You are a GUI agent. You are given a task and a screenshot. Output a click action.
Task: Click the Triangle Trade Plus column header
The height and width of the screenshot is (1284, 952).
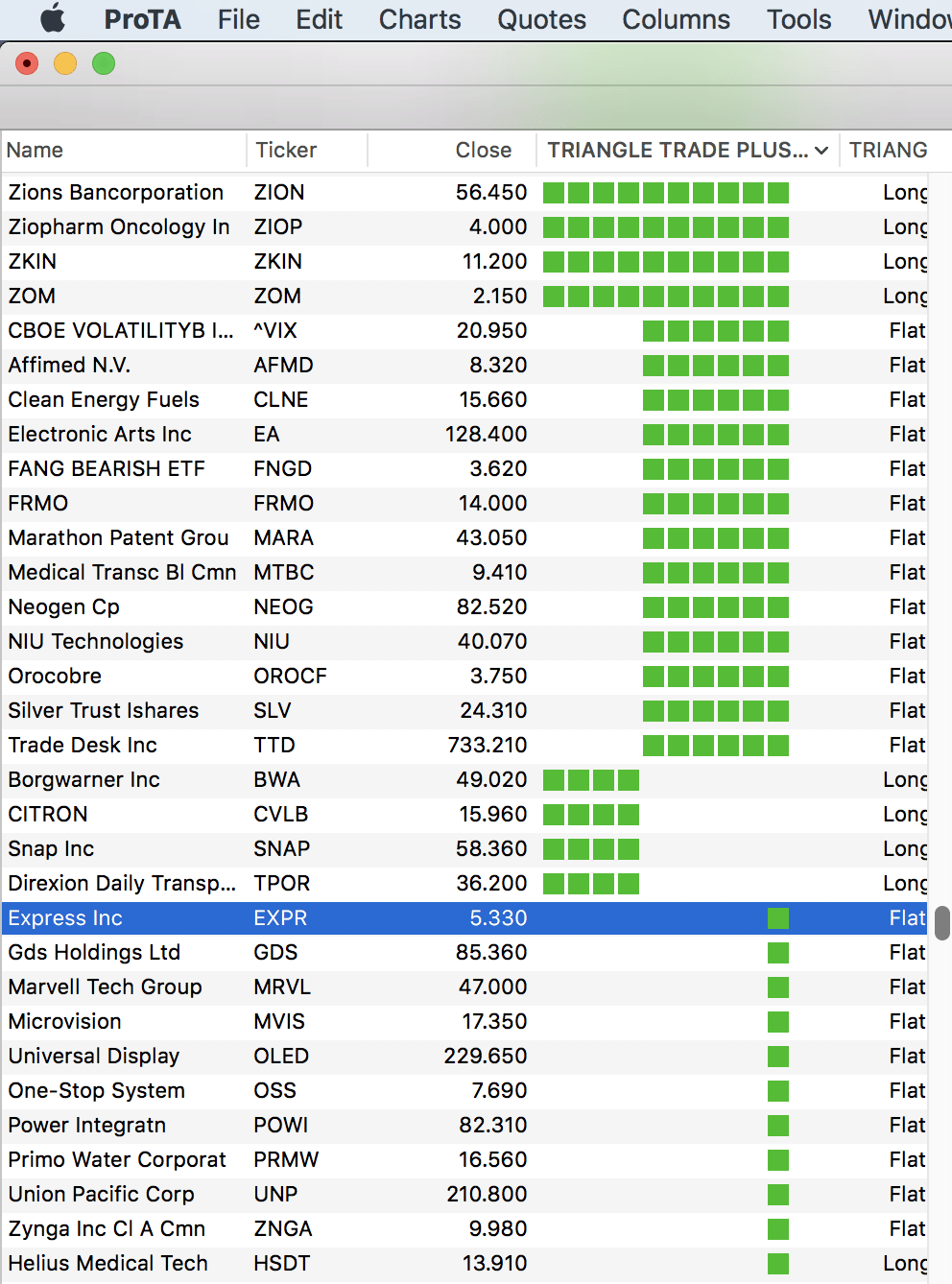[x=687, y=150]
